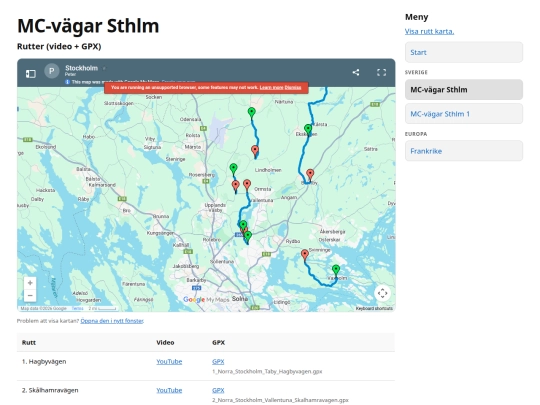Click the Solna label on the map

click(240, 299)
